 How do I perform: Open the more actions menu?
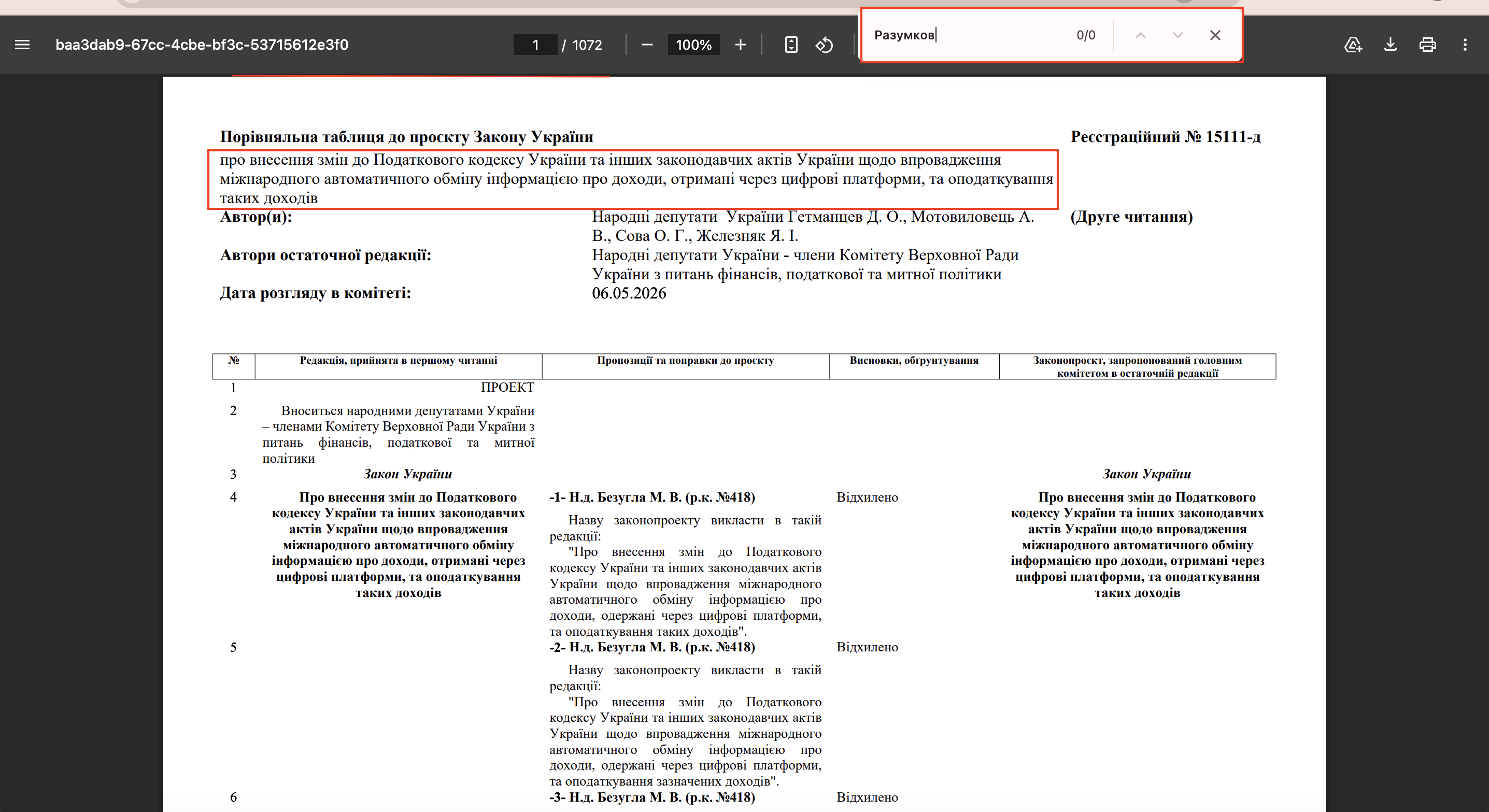click(1465, 45)
